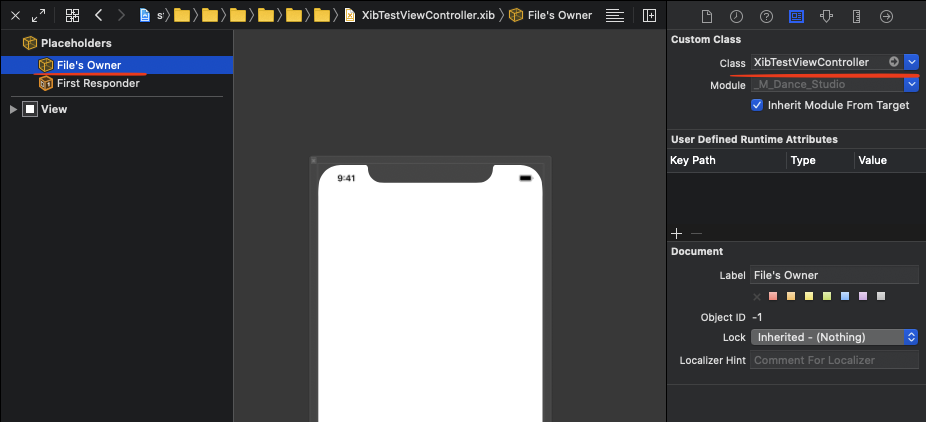
Task: Select File's Owner in document outline
Action: pyautogui.click(x=117, y=65)
